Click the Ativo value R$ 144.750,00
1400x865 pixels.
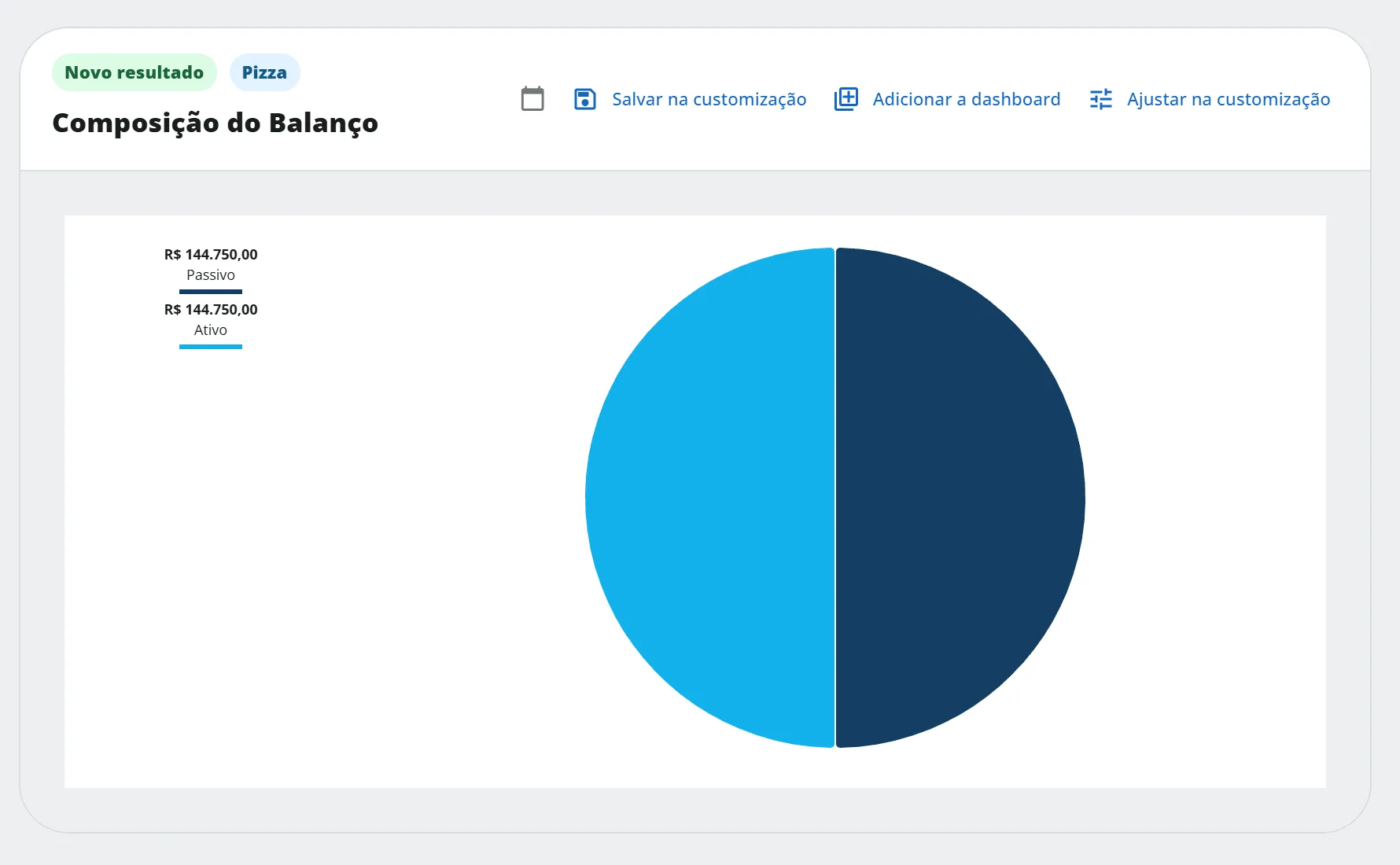pyautogui.click(x=211, y=310)
